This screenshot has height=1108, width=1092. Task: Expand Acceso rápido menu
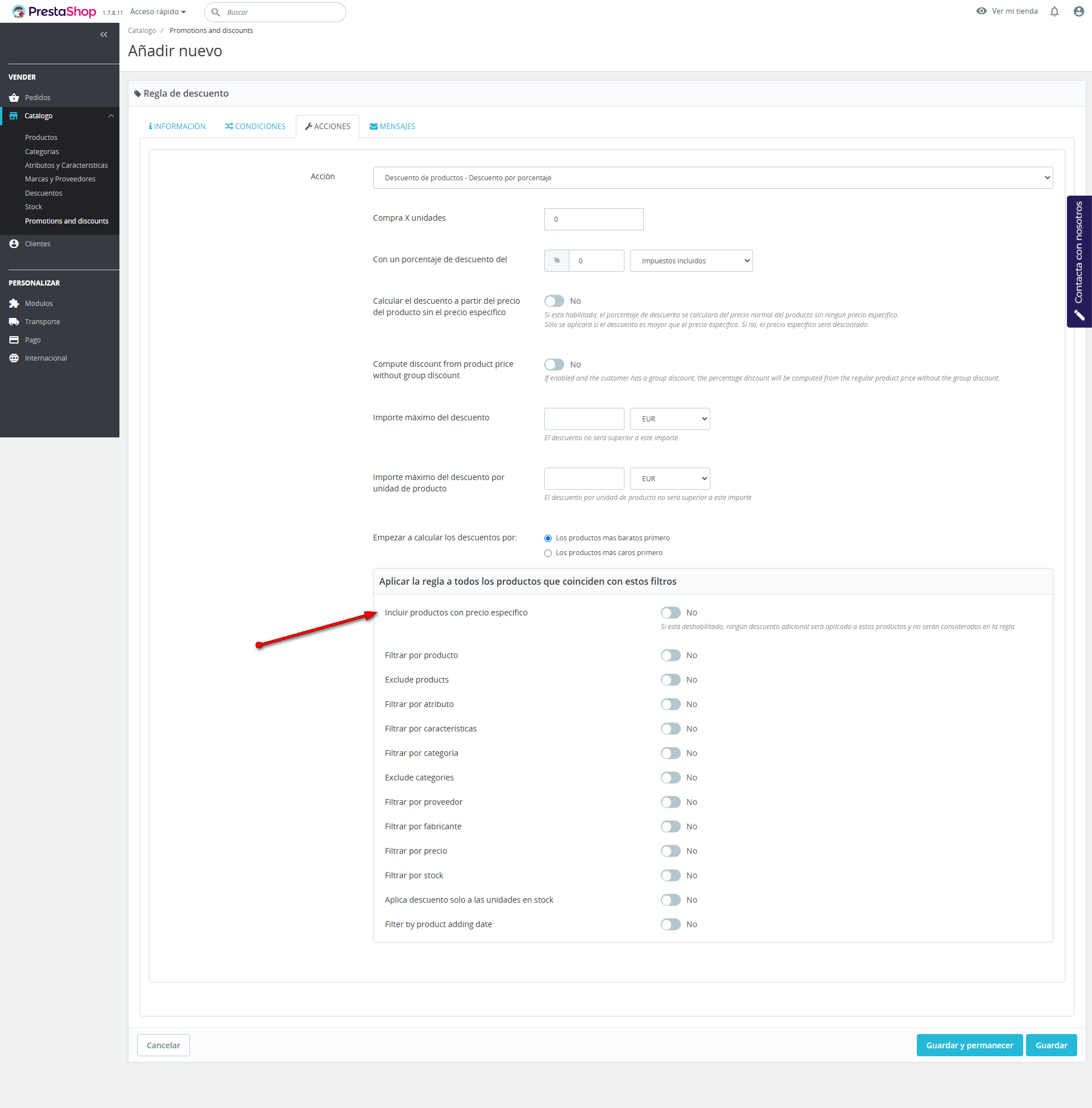[x=158, y=12]
